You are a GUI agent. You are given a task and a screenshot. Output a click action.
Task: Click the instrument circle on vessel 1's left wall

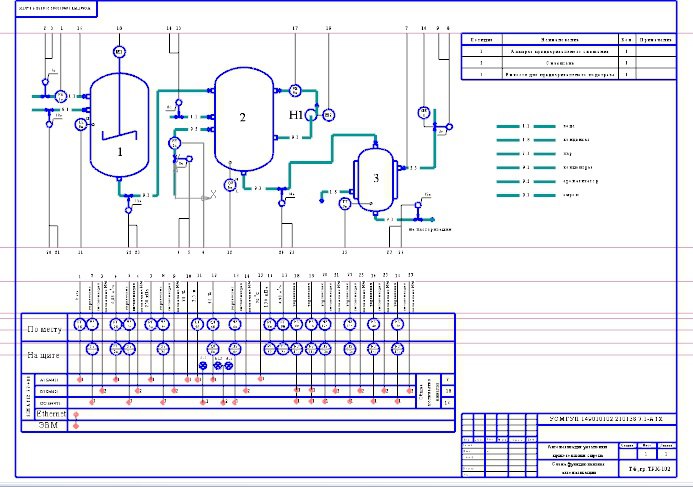(81, 125)
